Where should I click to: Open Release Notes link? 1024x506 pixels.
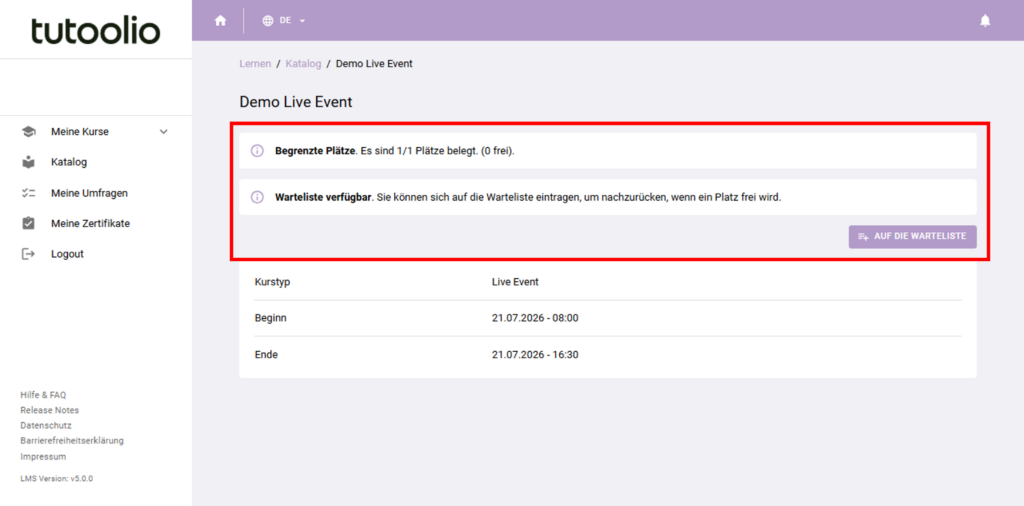(x=50, y=410)
